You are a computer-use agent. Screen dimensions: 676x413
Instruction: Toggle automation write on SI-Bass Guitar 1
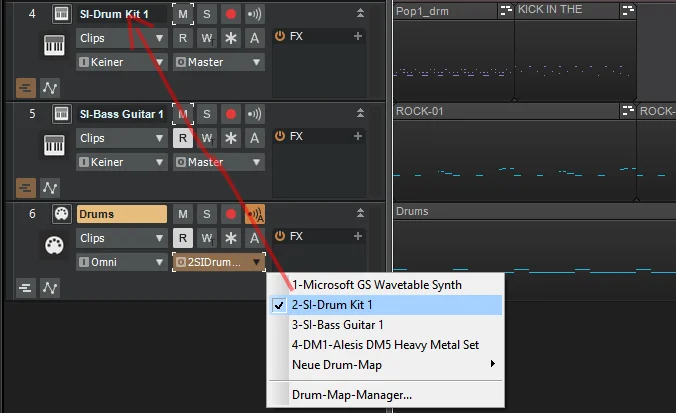point(207,138)
